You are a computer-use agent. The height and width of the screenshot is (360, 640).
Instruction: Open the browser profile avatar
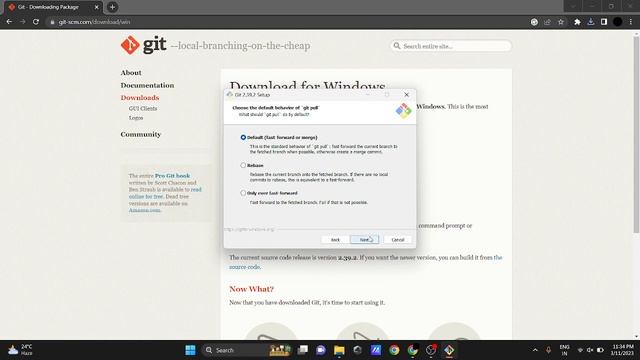[x=618, y=22]
